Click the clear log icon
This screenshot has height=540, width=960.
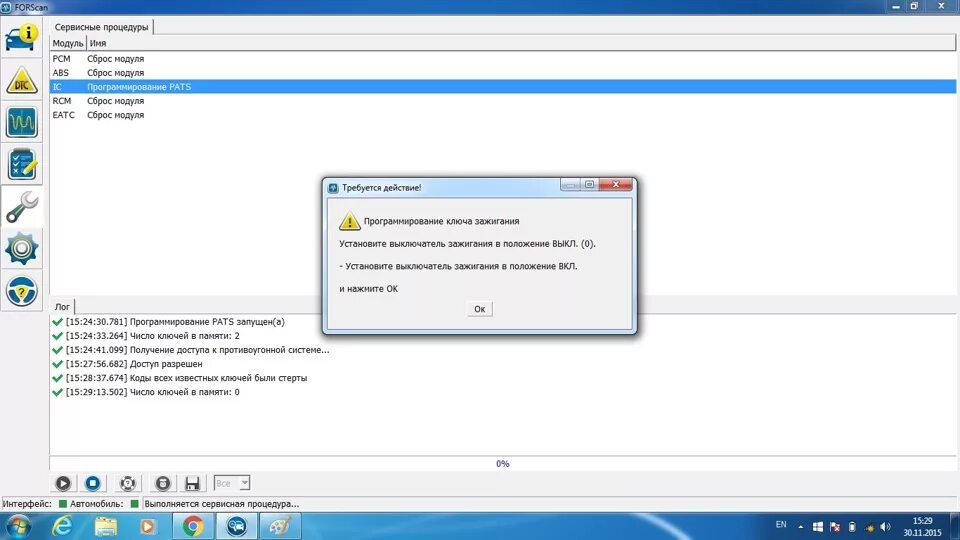point(162,483)
